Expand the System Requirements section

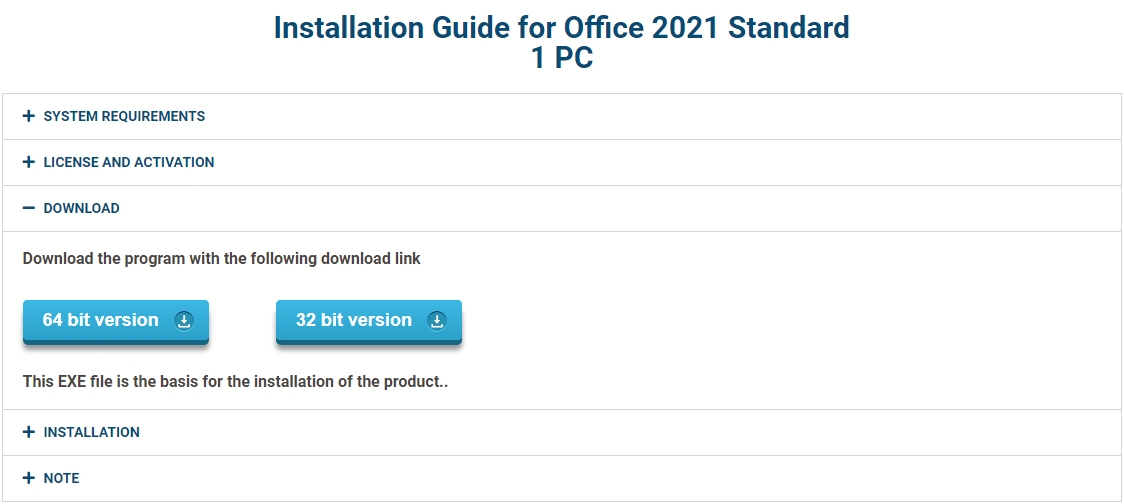point(124,116)
